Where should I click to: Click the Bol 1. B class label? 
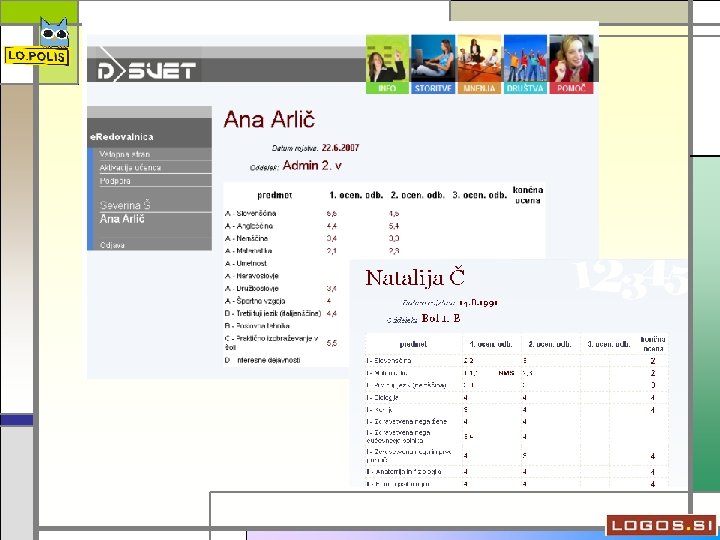click(441, 318)
